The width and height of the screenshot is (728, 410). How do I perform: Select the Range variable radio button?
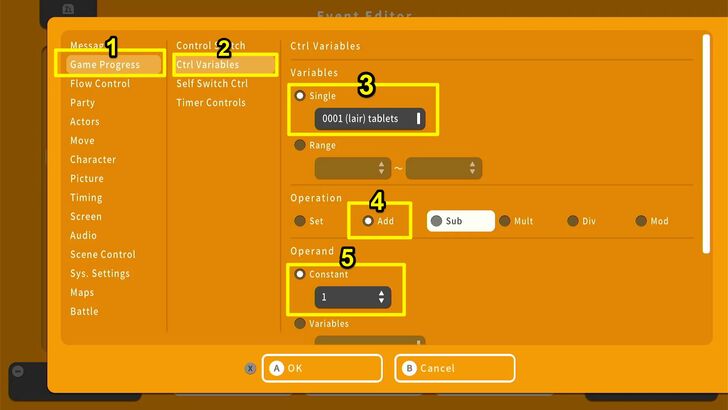pos(300,145)
